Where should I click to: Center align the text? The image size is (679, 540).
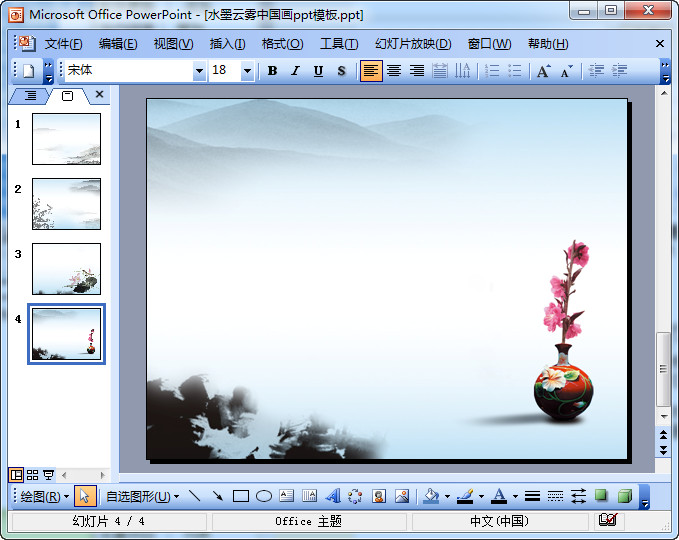[394, 71]
